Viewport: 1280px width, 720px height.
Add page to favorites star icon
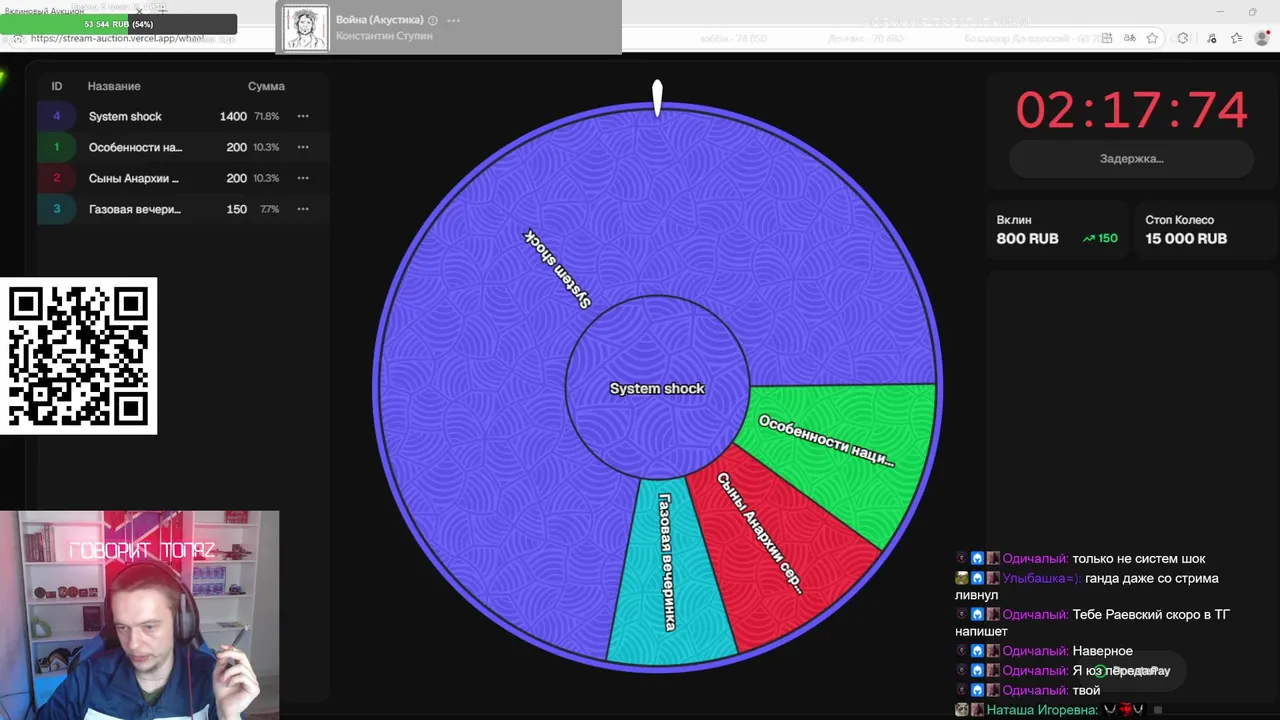coord(1152,38)
